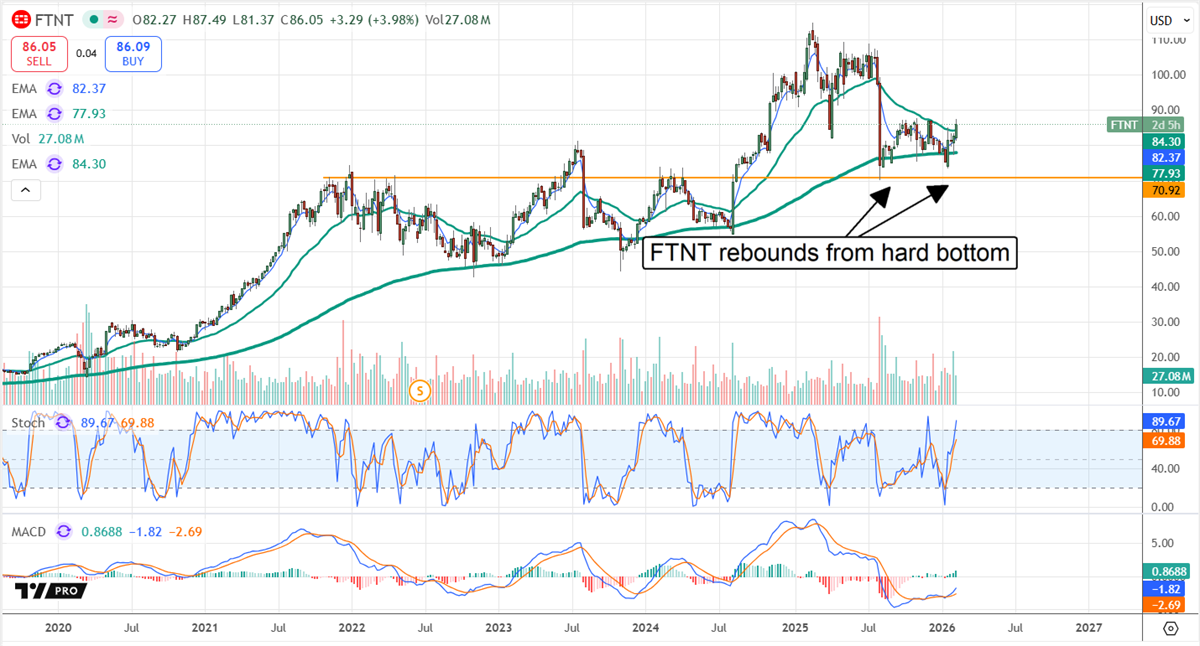Screen dimensions: 1200x646
Task: Click the Stoch indicator refresh icon
Action: pyautogui.click(x=61, y=423)
